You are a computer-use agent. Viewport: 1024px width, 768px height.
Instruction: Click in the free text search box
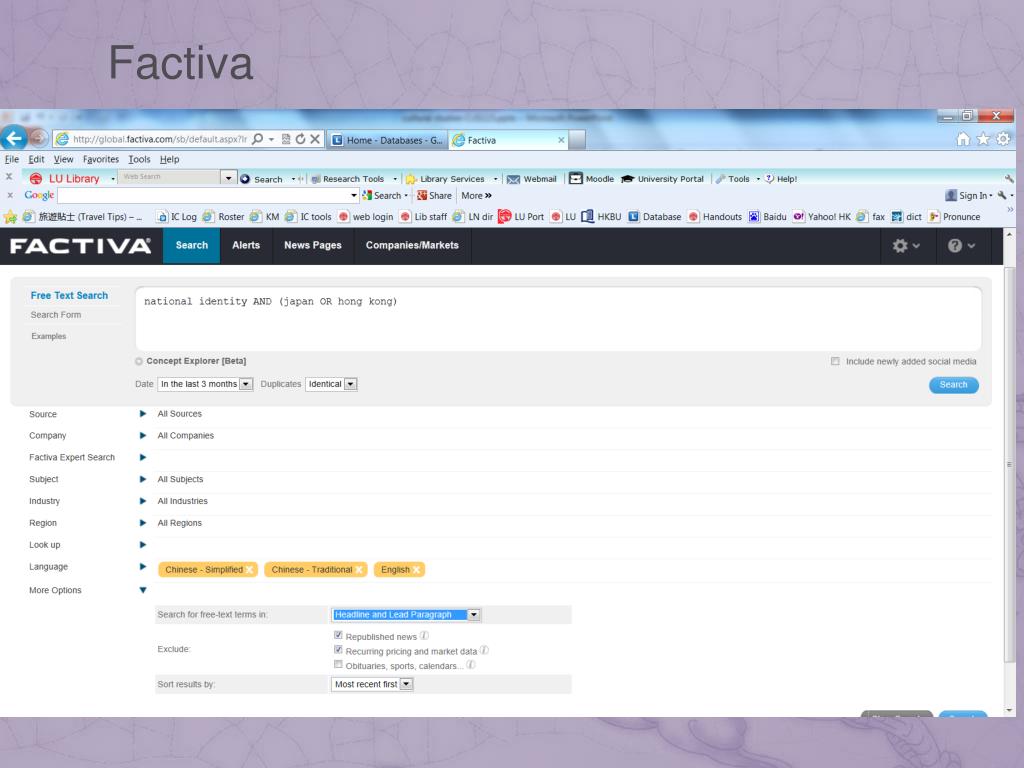(x=558, y=319)
